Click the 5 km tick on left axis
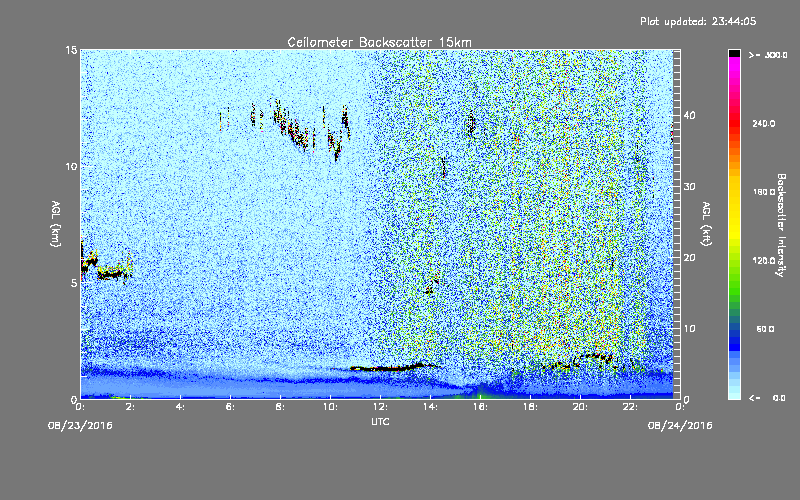 [74, 283]
